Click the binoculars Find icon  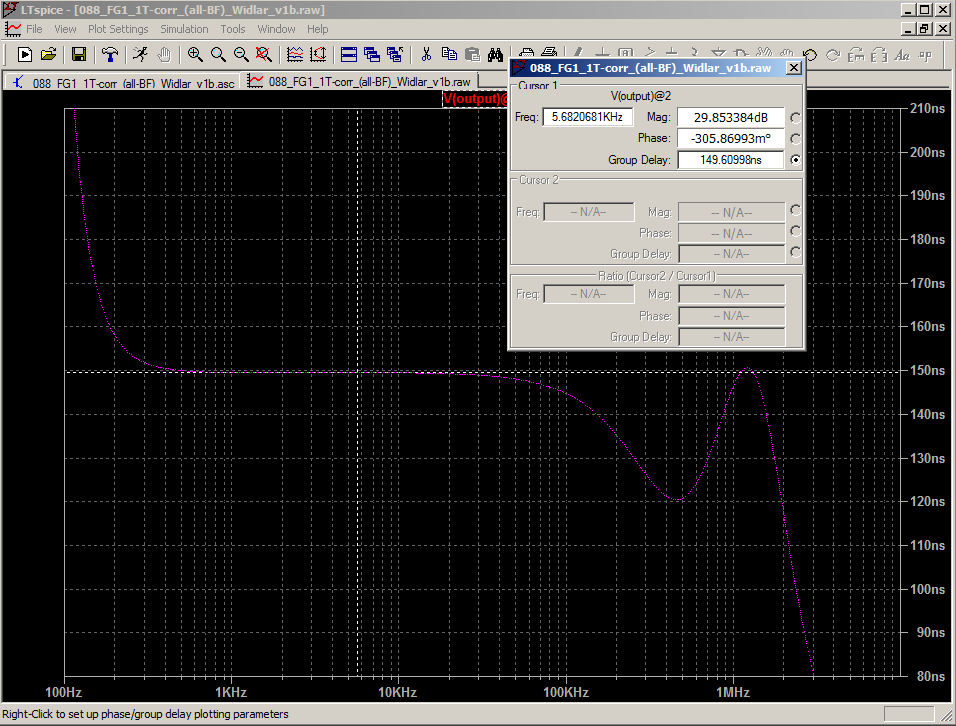(495, 54)
